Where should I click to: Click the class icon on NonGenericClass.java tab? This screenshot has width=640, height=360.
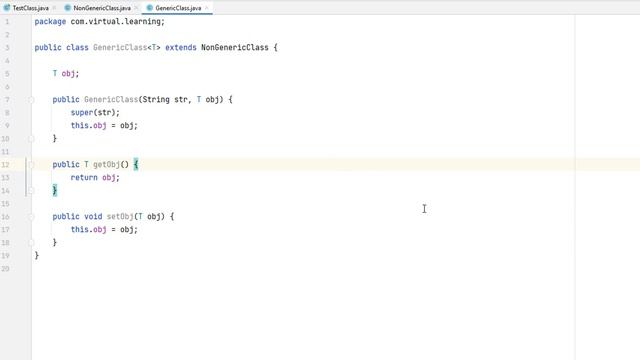coord(67,8)
